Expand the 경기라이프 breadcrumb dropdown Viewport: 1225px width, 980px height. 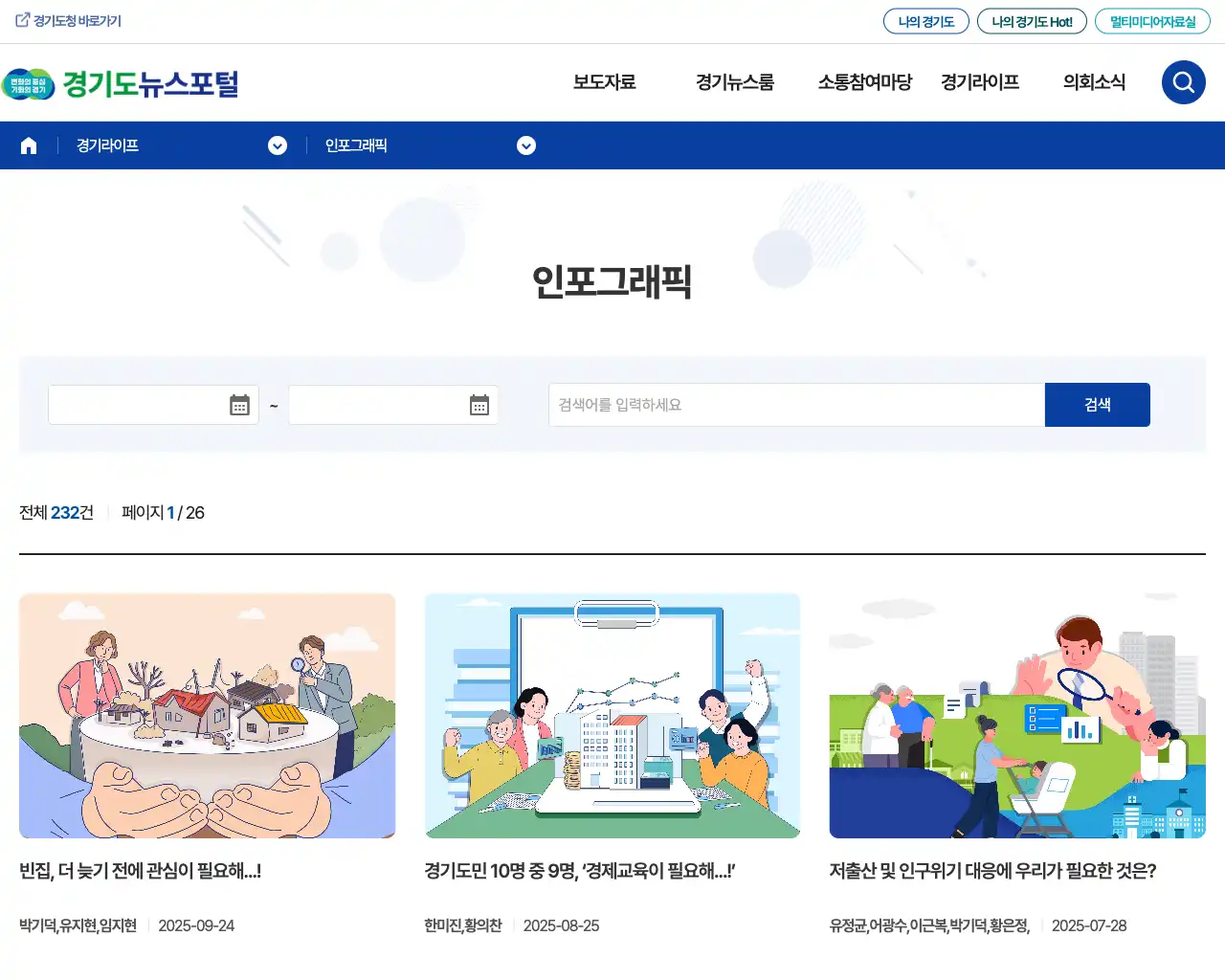(278, 145)
